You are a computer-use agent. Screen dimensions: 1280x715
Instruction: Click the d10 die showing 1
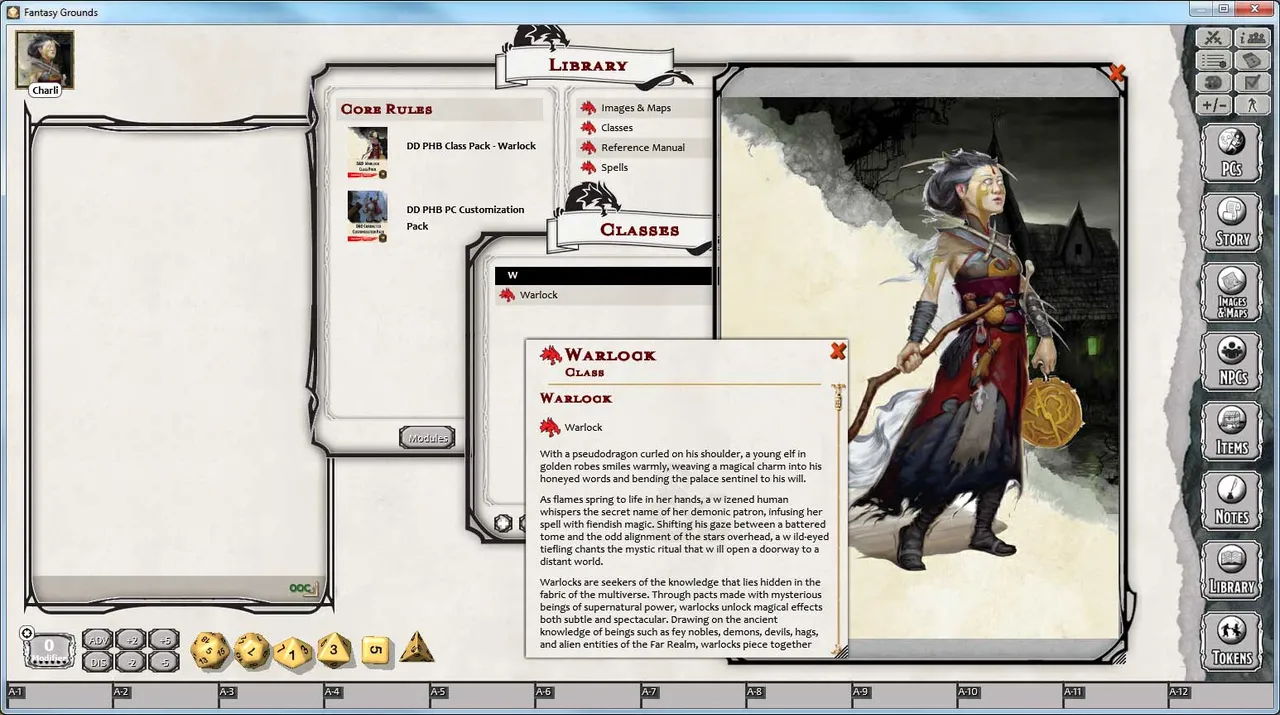pos(293,653)
